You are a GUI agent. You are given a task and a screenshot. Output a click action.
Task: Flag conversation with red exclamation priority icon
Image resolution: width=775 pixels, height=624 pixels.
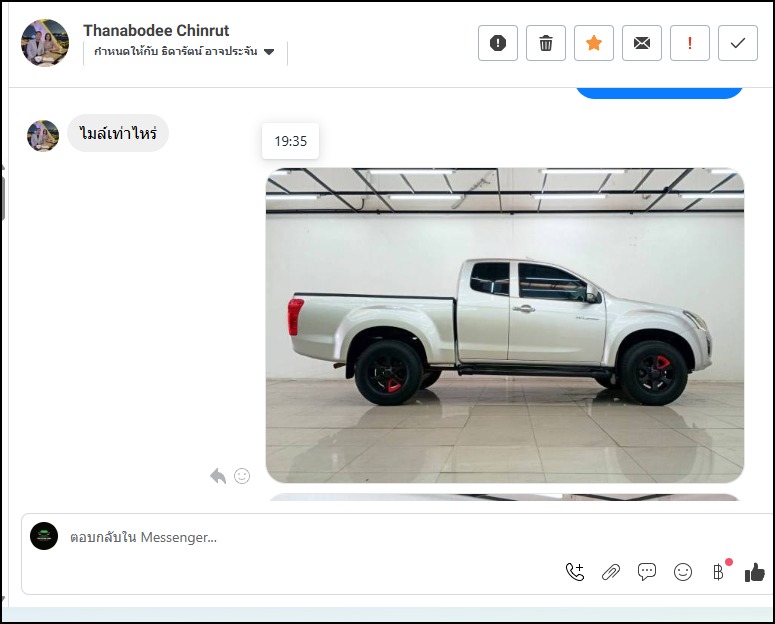tap(689, 43)
